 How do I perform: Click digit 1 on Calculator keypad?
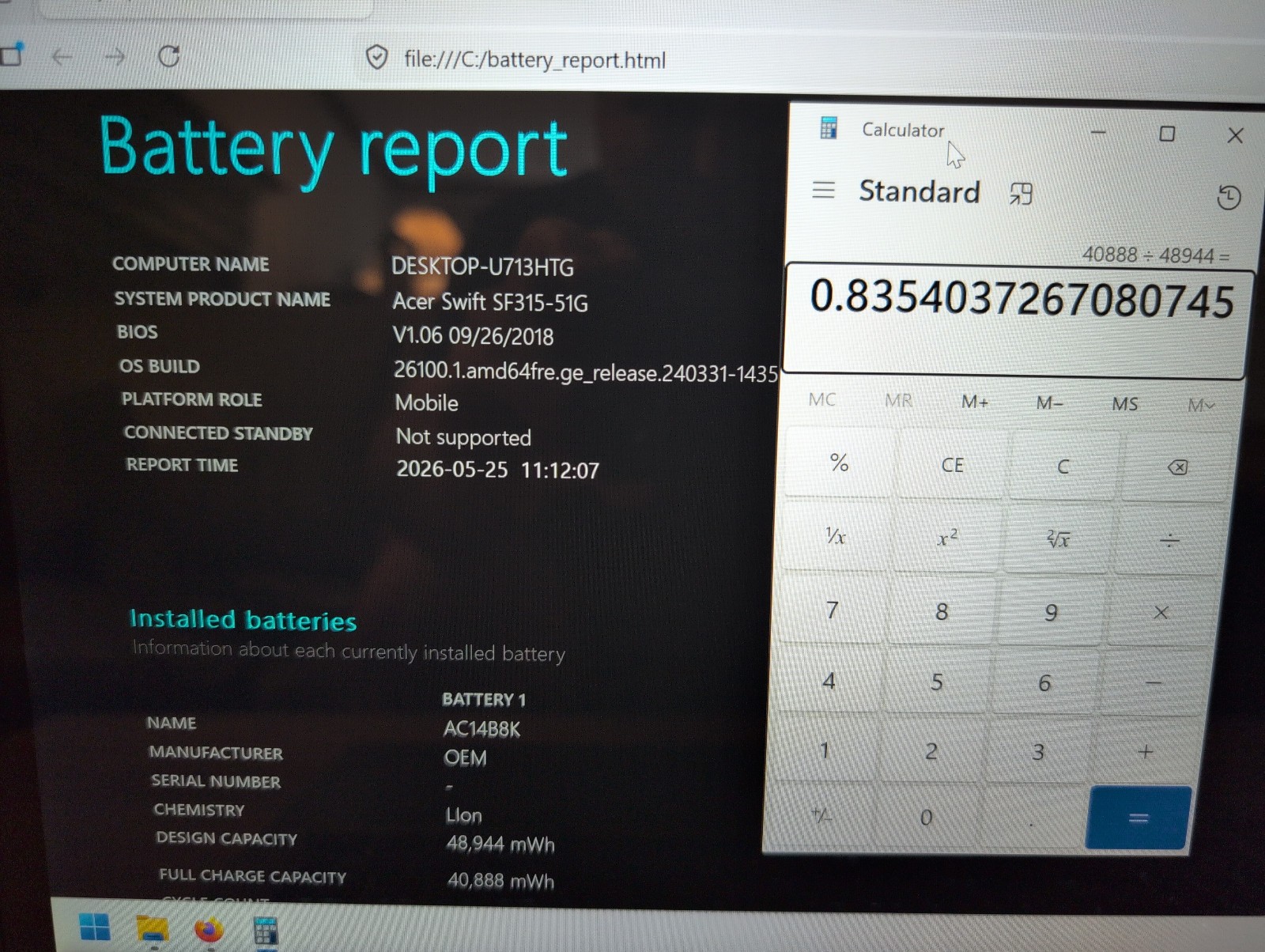825,750
